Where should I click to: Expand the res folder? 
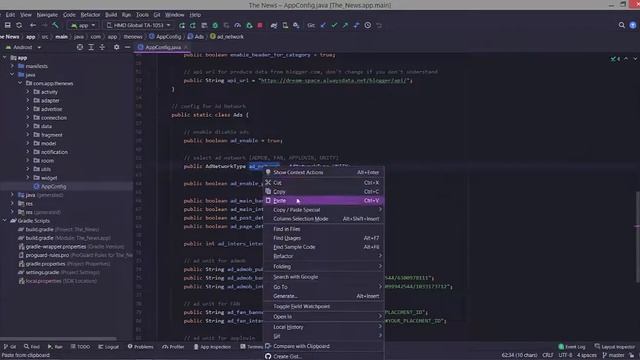[12, 203]
